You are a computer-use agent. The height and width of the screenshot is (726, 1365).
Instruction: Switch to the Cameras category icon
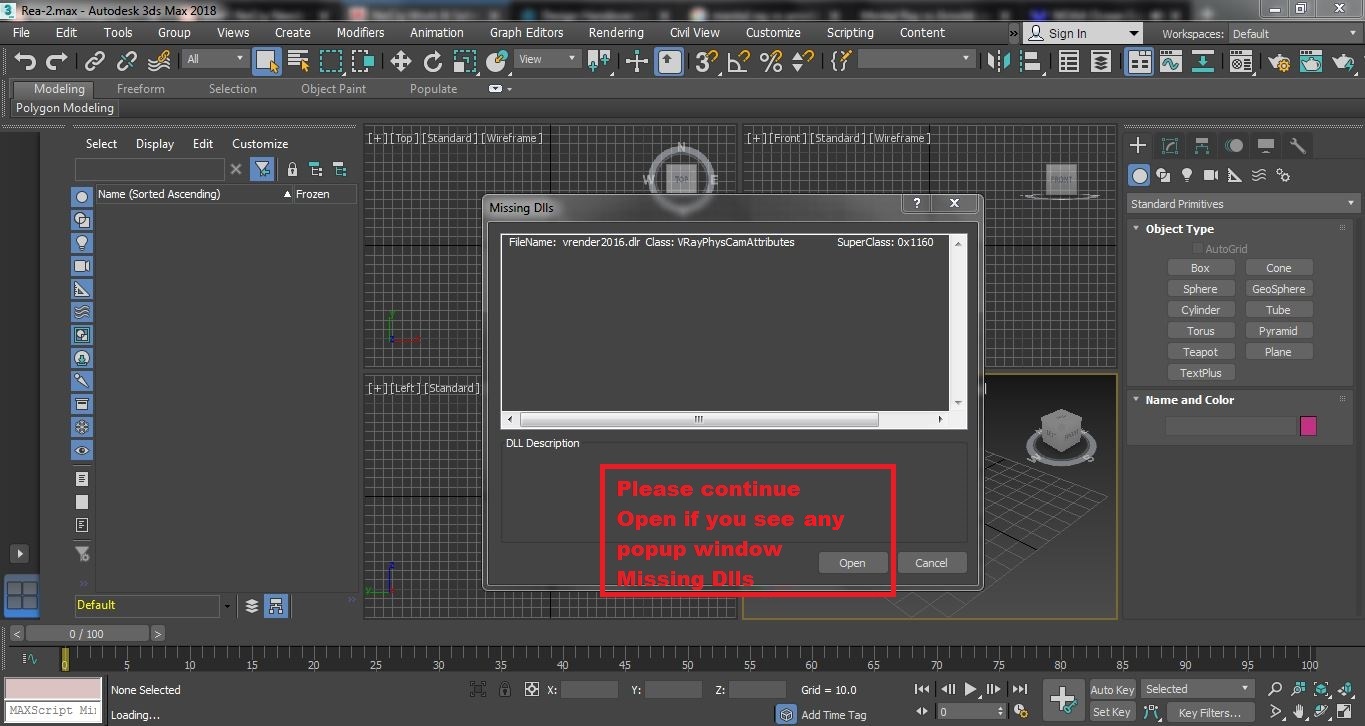1211,175
